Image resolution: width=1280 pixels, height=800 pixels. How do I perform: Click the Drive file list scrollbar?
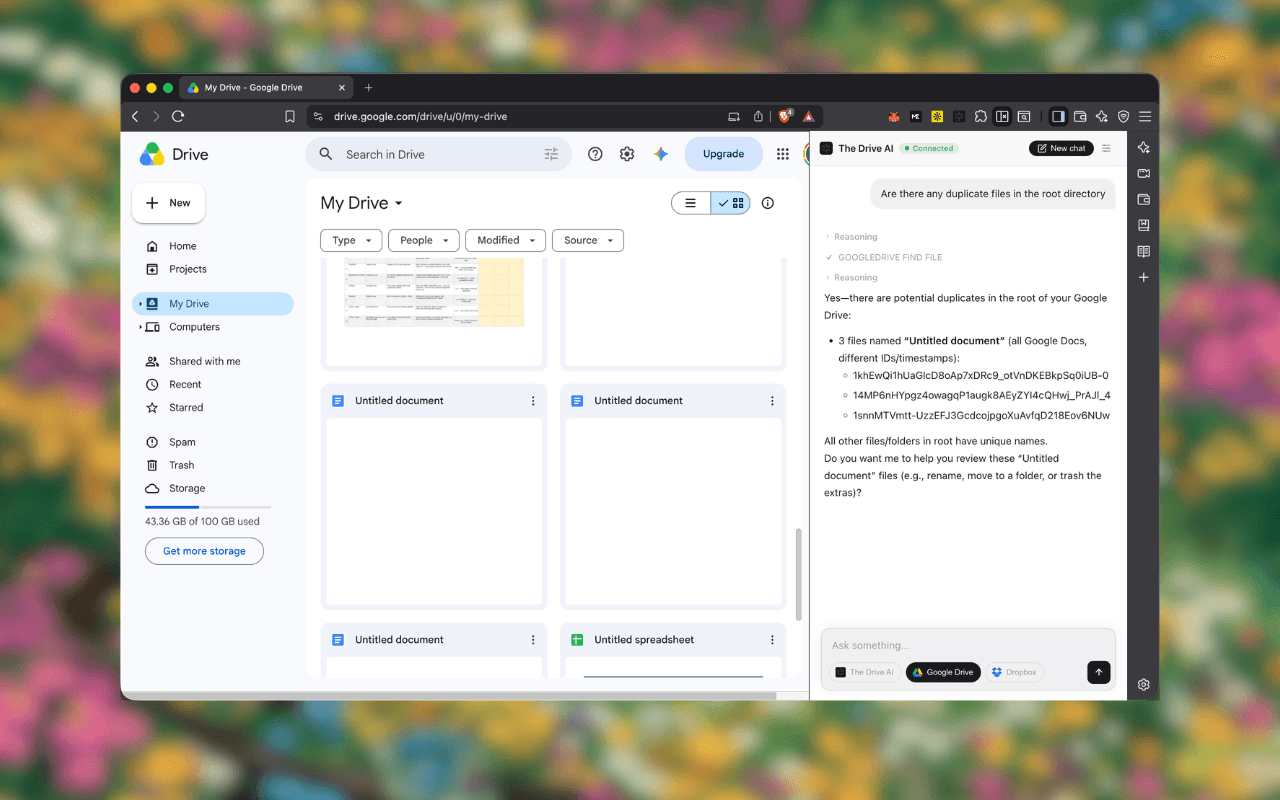(797, 574)
